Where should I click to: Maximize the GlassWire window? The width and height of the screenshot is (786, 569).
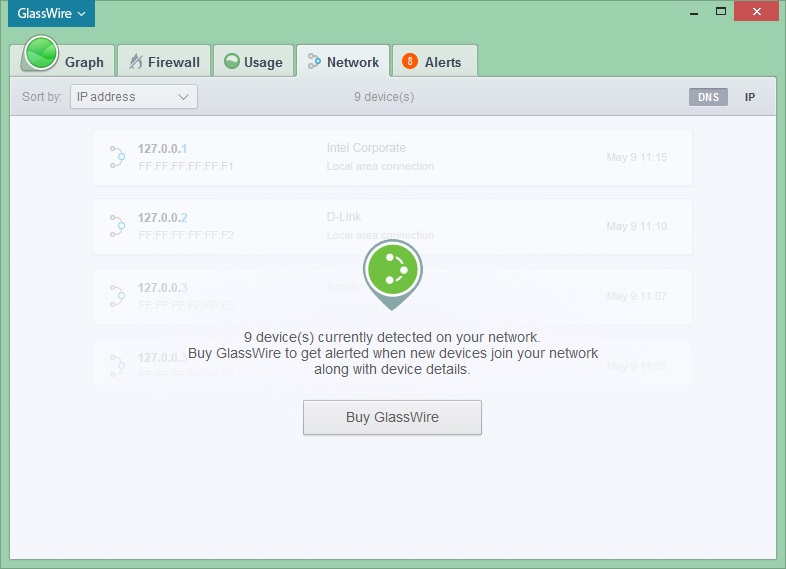pyautogui.click(x=720, y=12)
